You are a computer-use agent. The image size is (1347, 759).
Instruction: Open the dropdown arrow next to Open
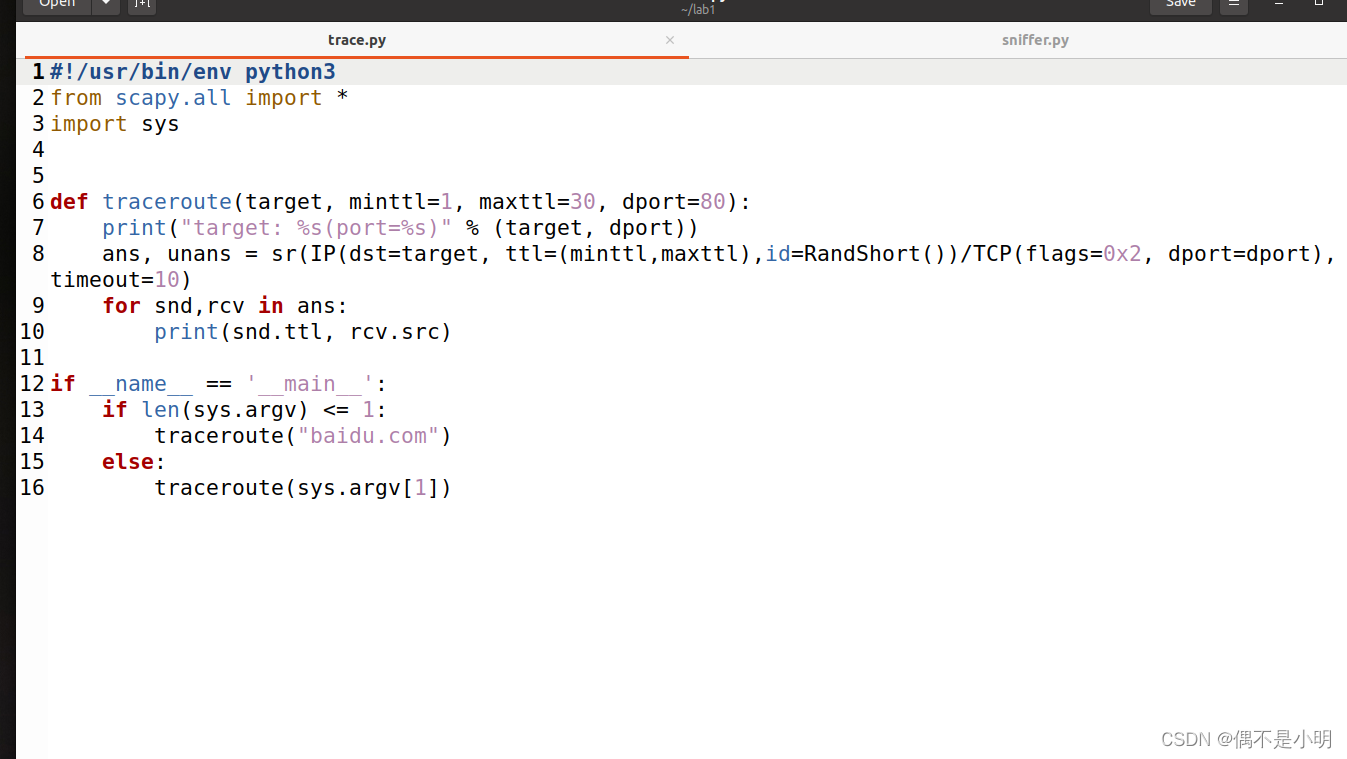pos(105,5)
